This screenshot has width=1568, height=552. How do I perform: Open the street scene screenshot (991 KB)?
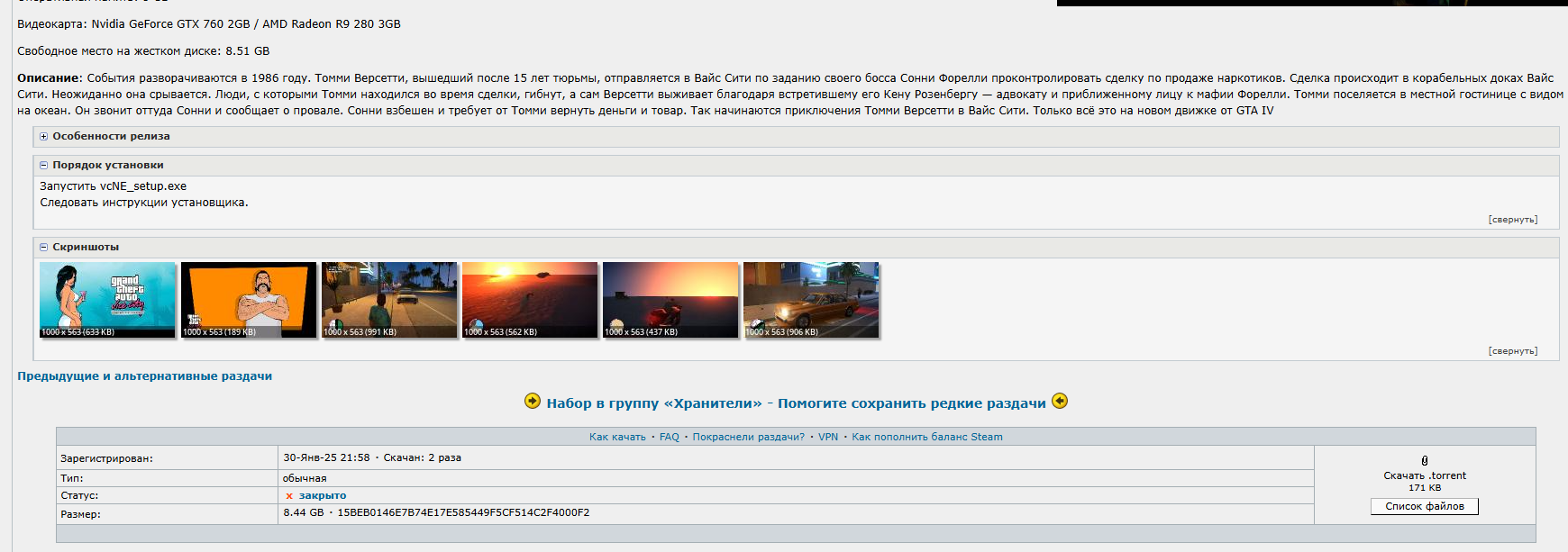coord(389,300)
